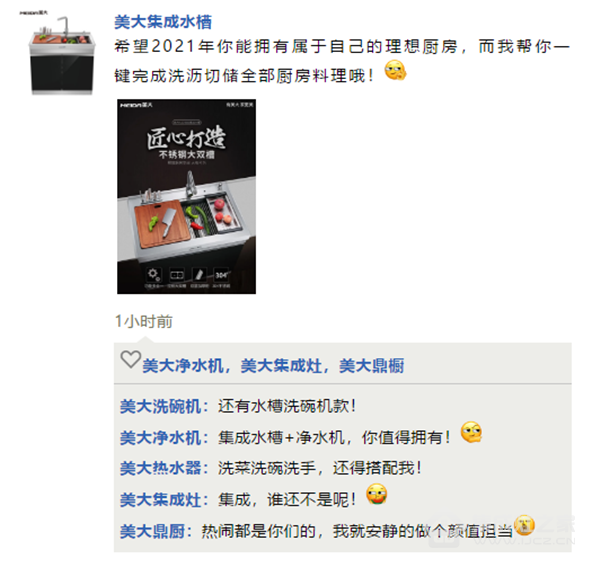
Task: Open the 匠心打造 poster image
Action: (x=186, y=197)
